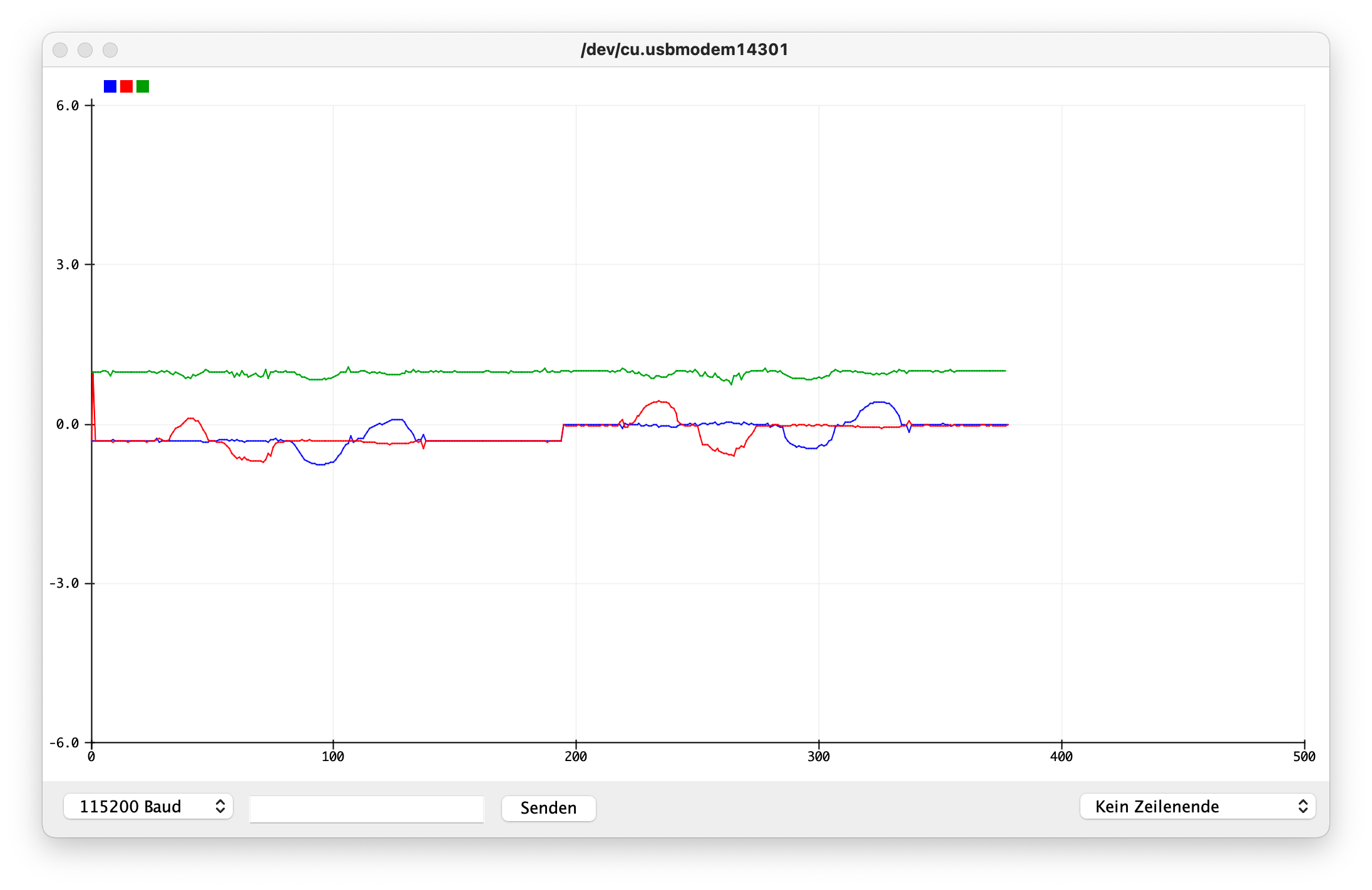Click the baud dropdown stepper arrows

tap(220, 806)
